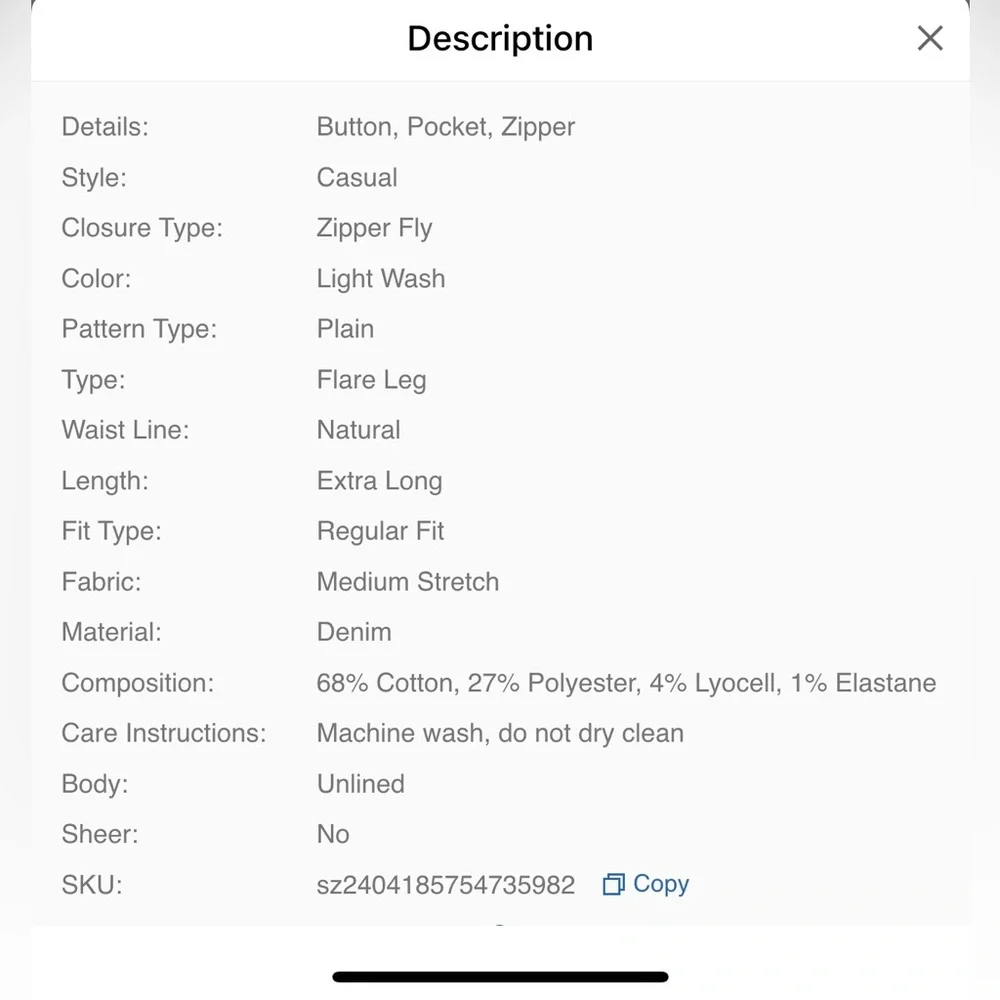Click the 'Regular Fit' fit type value
The height and width of the screenshot is (1000, 1000).
click(380, 531)
